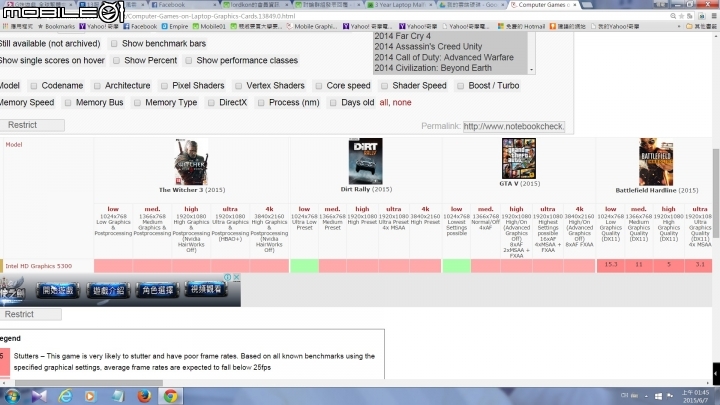Enable Show benchmark bars checkbox
Viewport: 720px width, 405px height.
pos(114,44)
